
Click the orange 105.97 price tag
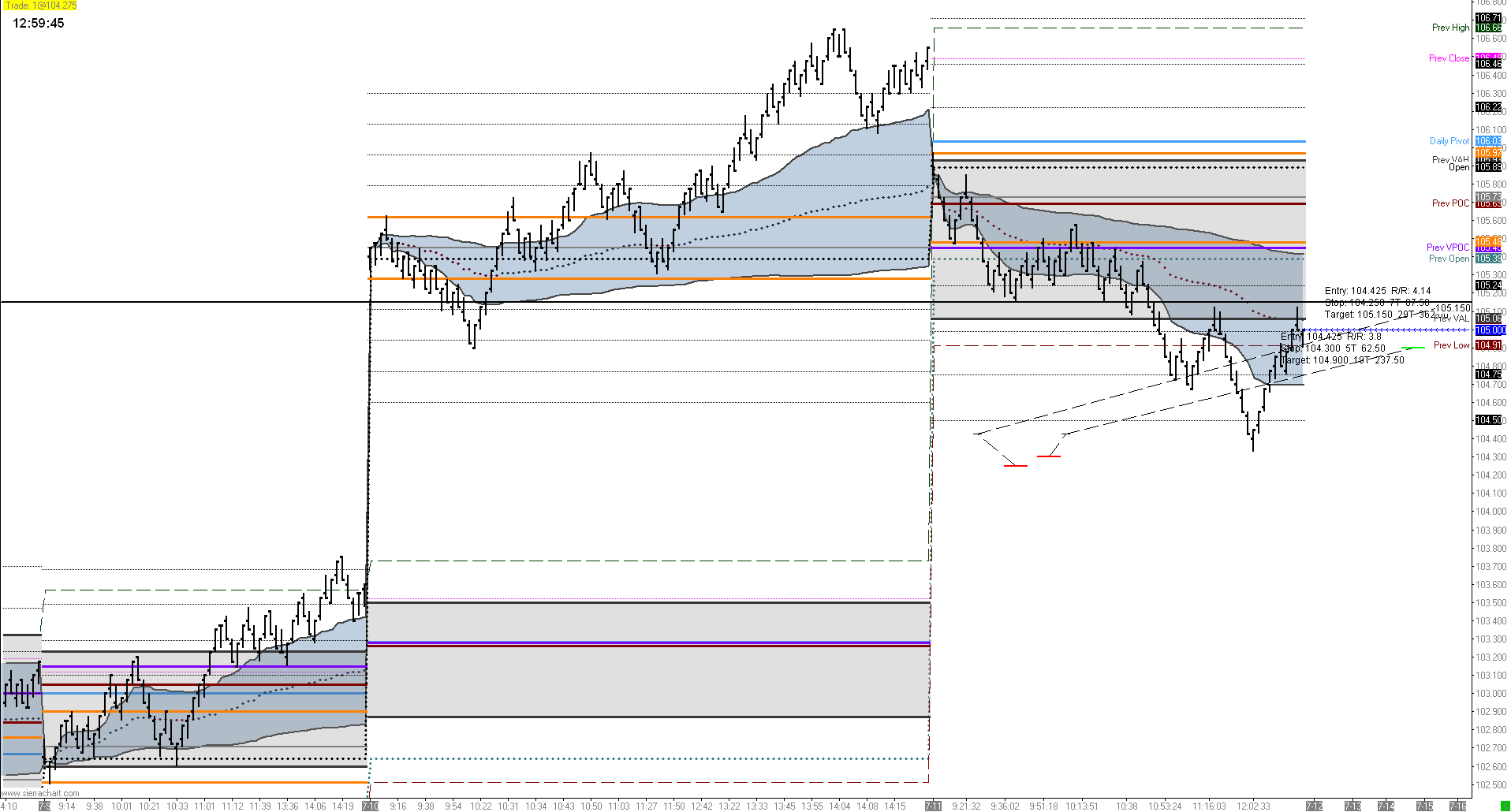click(x=1489, y=152)
